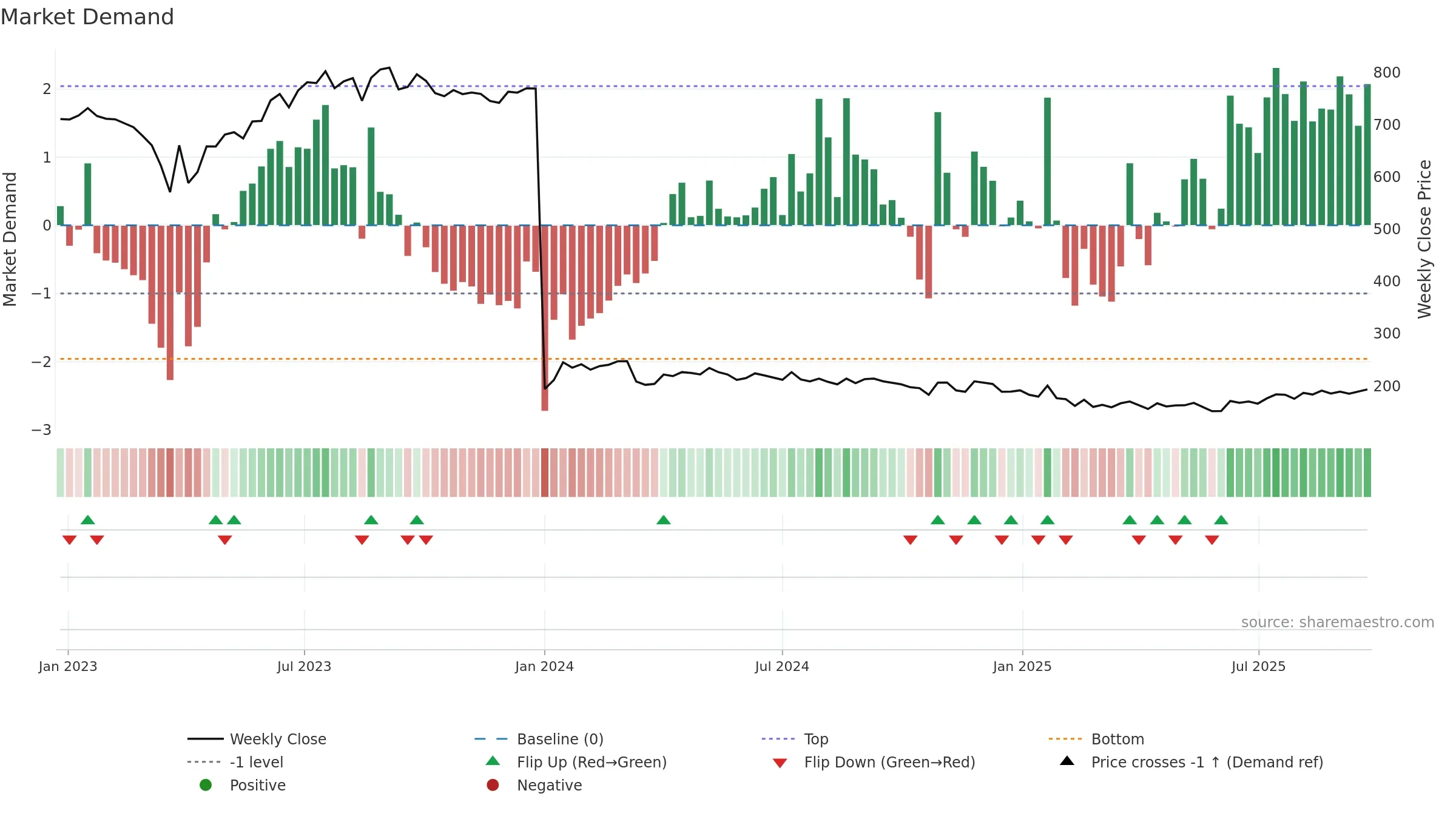This screenshot has width=1456, height=819.
Task: Click the Jan 2023 x-axis label
Action: (x=68, y=666)
